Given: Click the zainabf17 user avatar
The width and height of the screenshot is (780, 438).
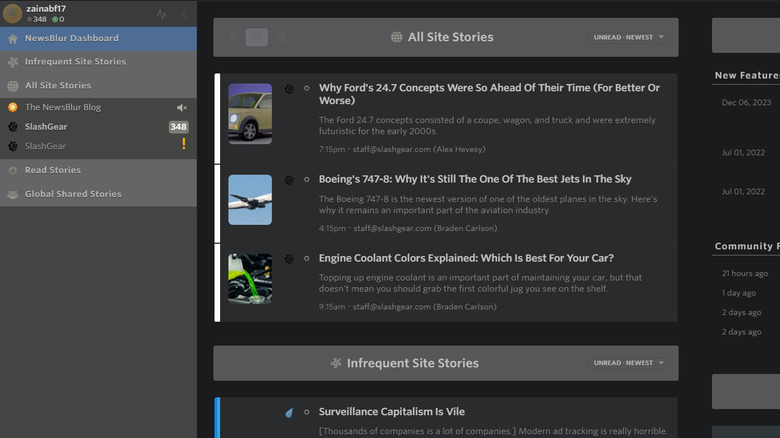Looking at the screenshot, I should (x=12, y=13).
